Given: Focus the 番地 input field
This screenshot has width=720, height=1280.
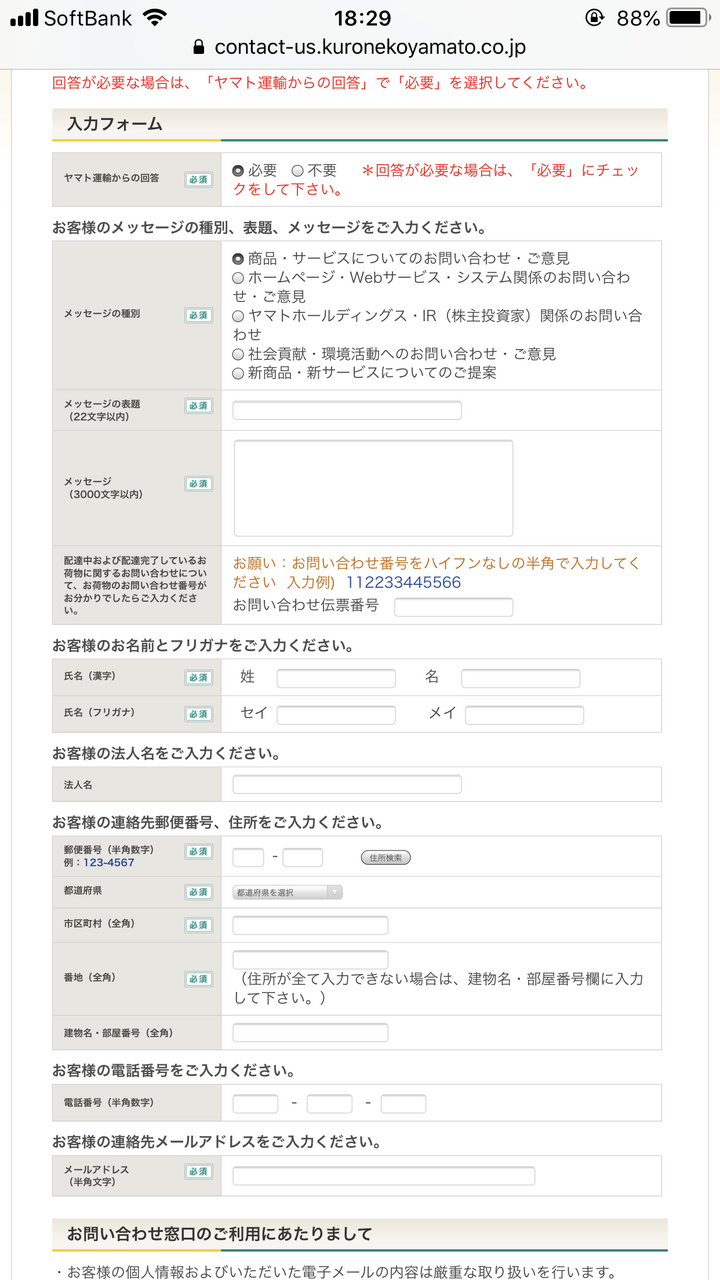Looking at the screenshot, I should 310,960.
